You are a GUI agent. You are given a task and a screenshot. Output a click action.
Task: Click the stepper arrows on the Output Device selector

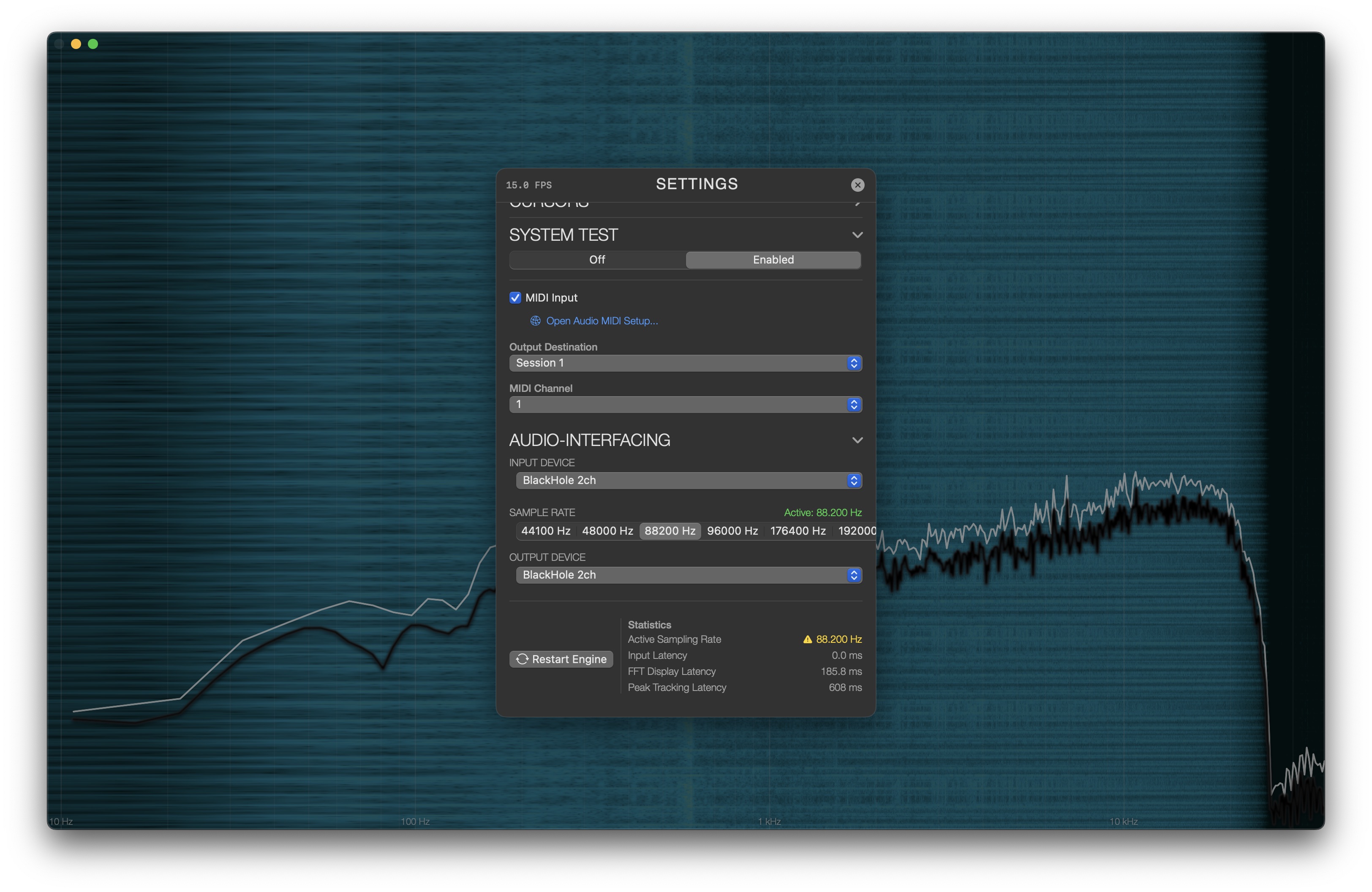coord(854,574)
